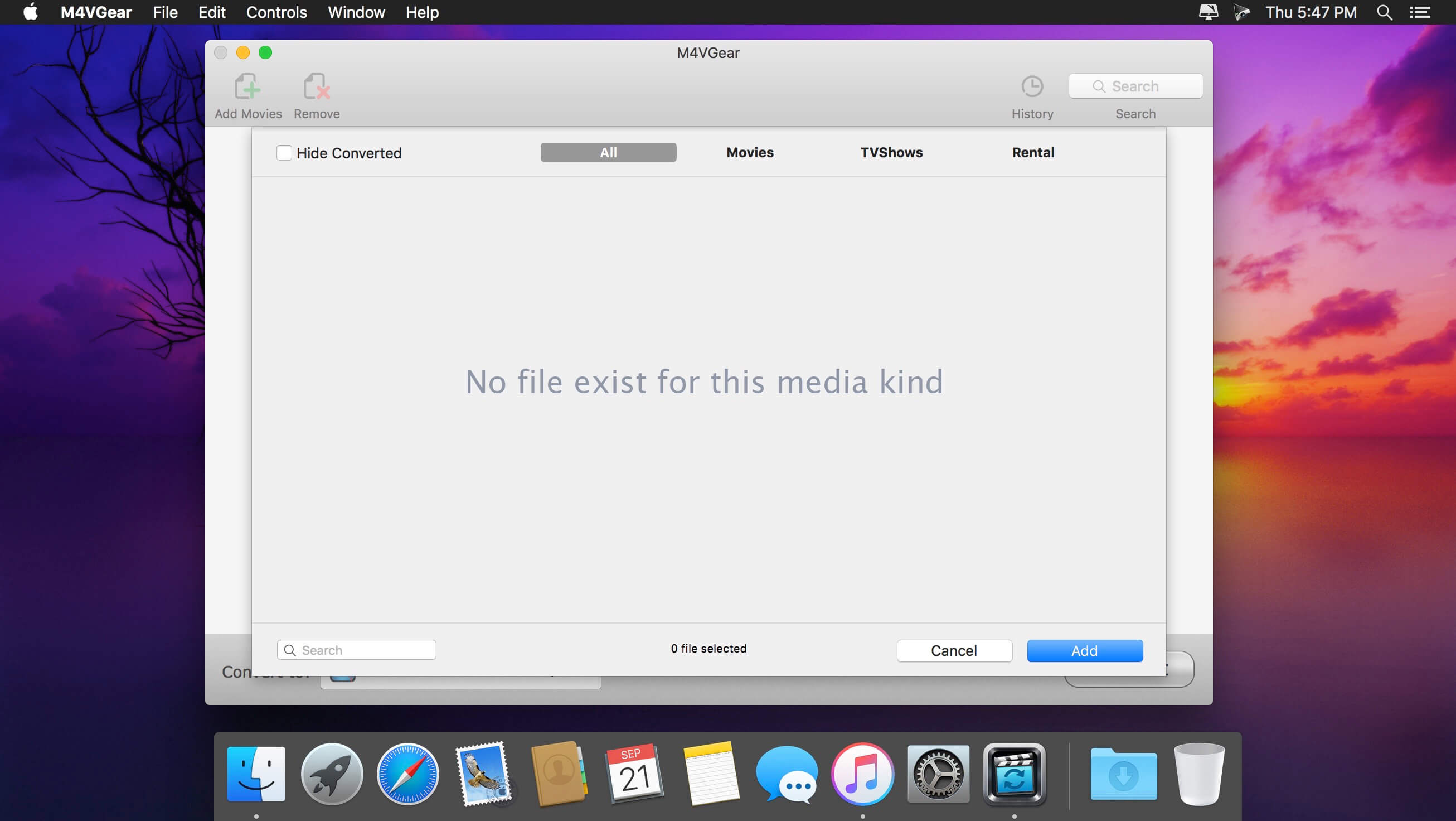Focus the dialog's bottom Search field
1456x821 pixels.
(x=357, y=650)
